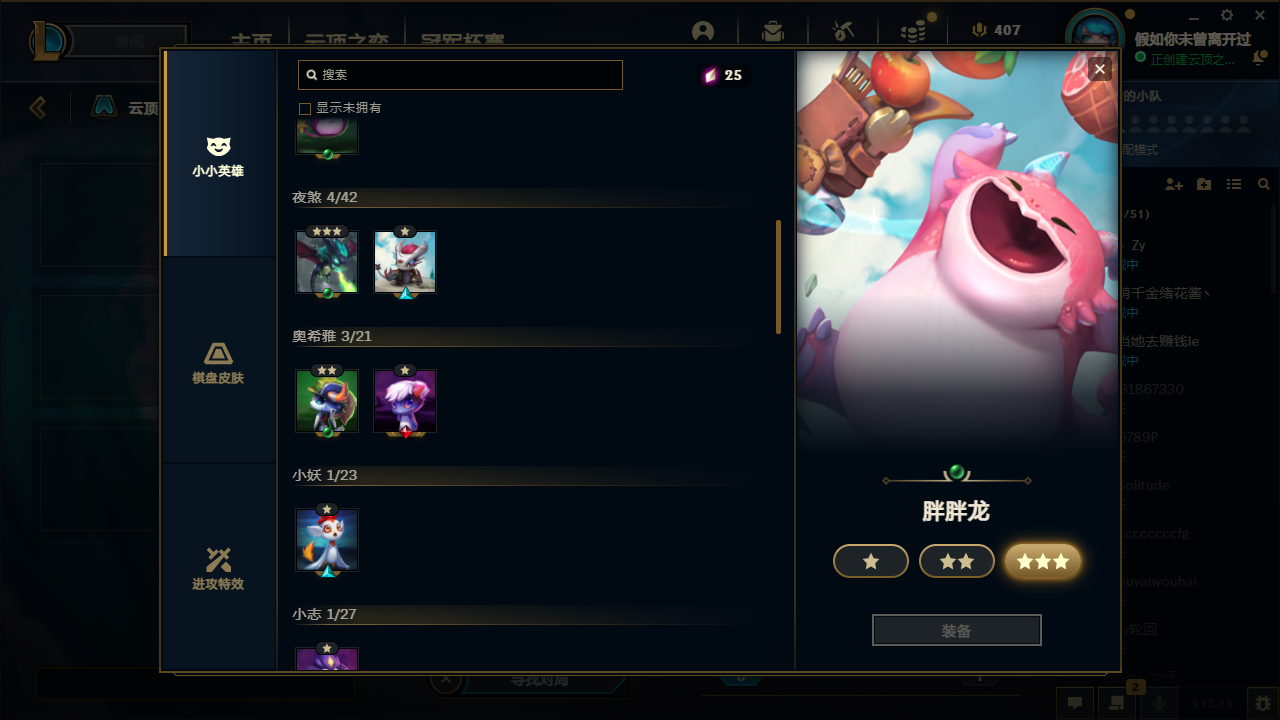Viewport: 1280px width, 720px height.
Task: Select the one-star tier button
Action: 871,561
